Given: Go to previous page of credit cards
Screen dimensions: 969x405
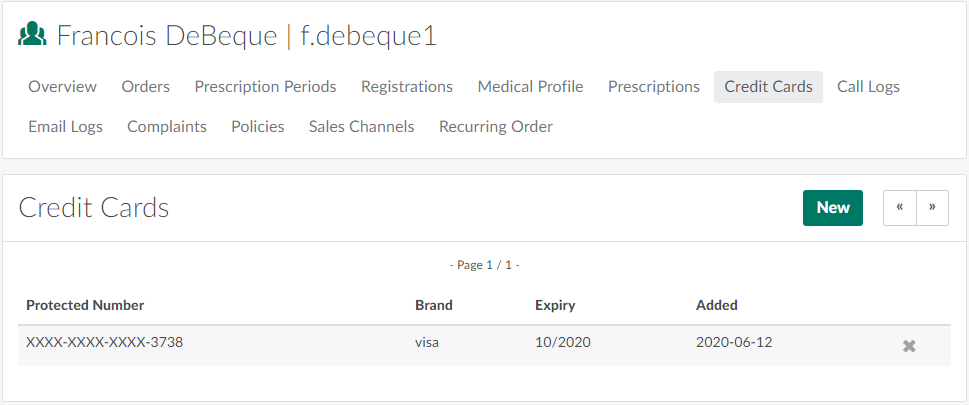Looking at the screenshot, I should (x=900, y=207).
